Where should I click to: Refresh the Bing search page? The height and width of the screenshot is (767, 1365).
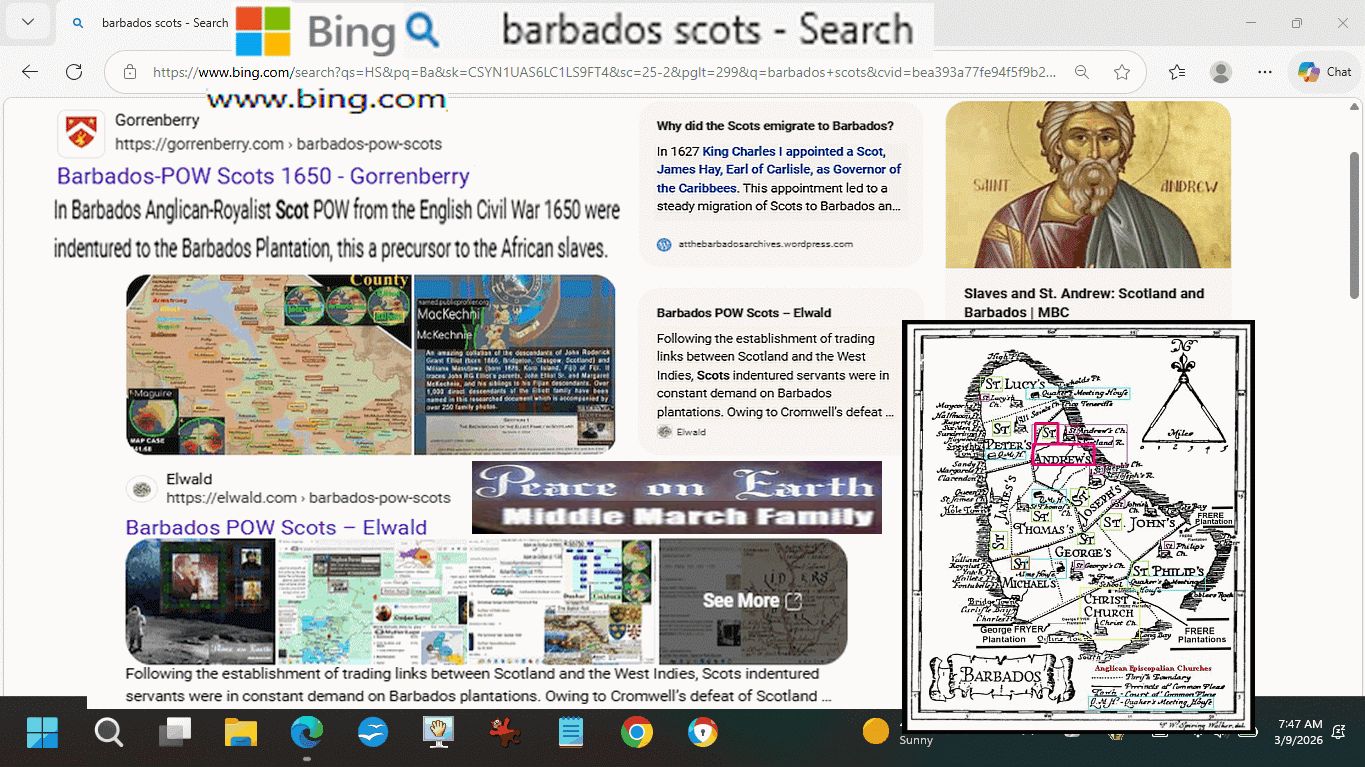point(74,72)
